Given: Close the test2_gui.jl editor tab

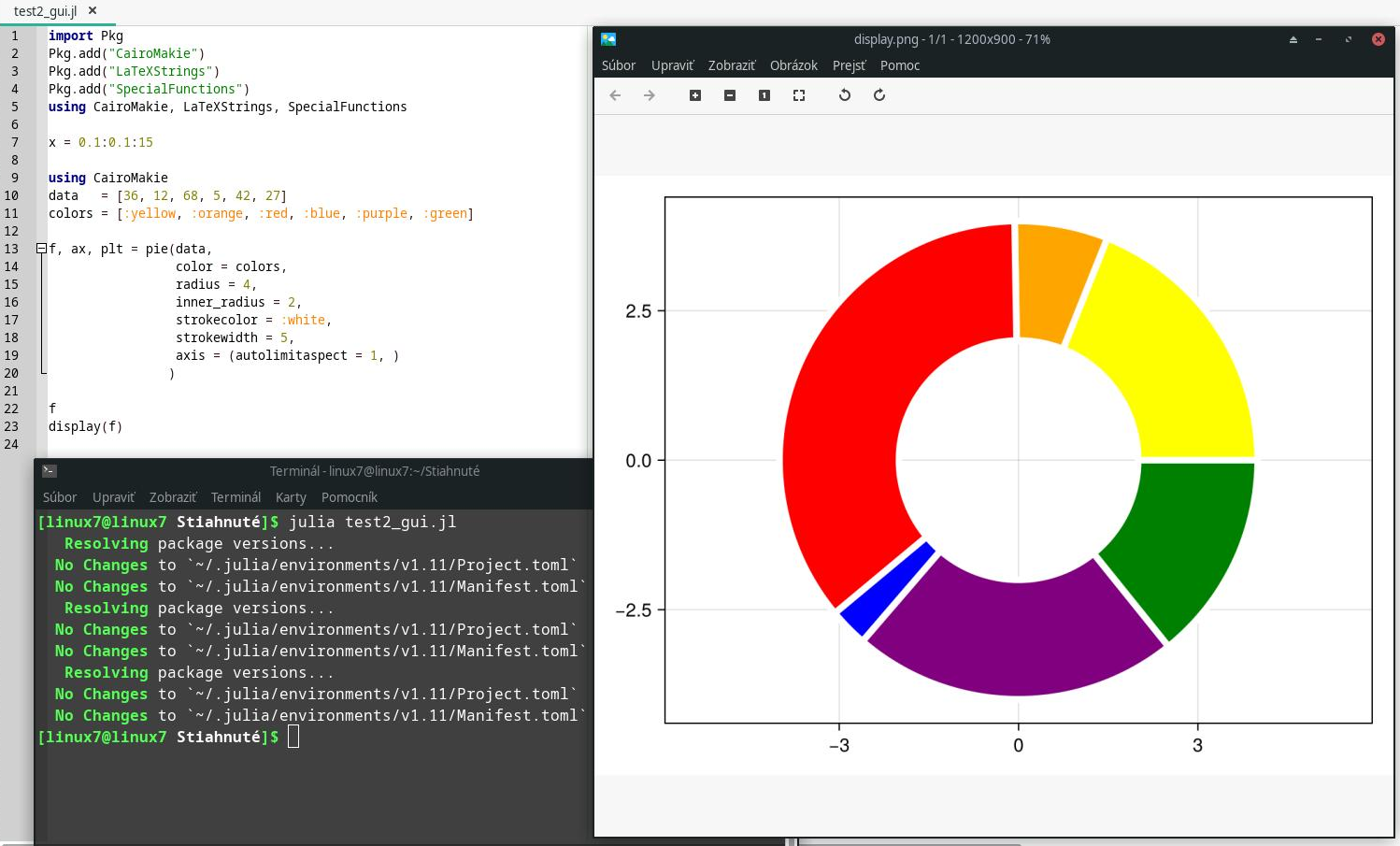Looking at the screenshot, I should (x=93, y=11).
